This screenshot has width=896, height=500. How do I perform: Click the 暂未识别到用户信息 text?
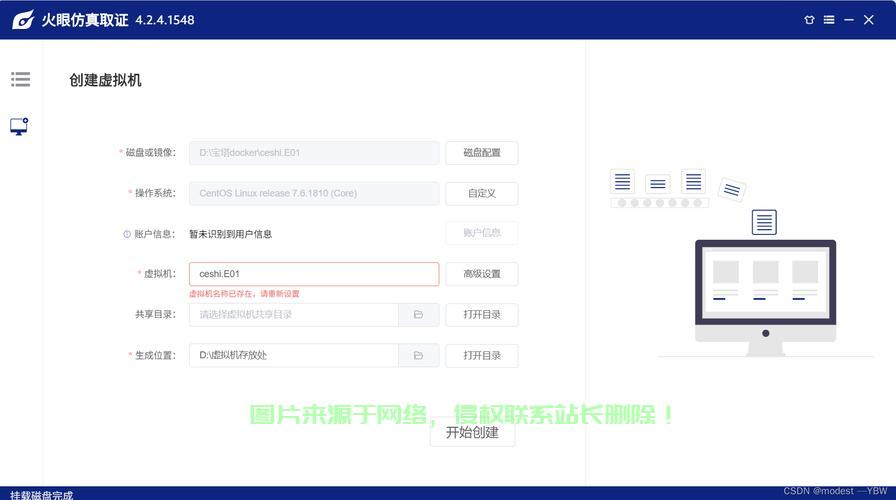230,234
